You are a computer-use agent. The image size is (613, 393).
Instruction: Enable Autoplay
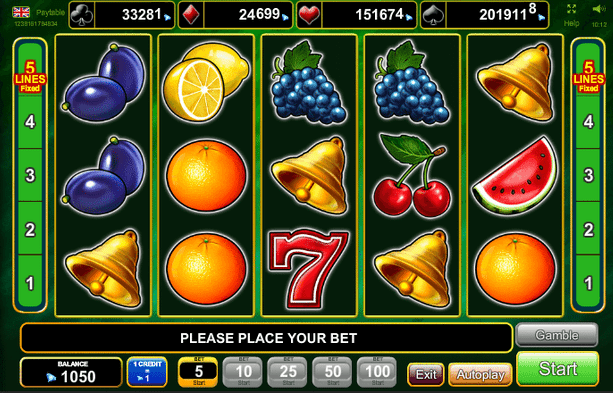point(480,375)
